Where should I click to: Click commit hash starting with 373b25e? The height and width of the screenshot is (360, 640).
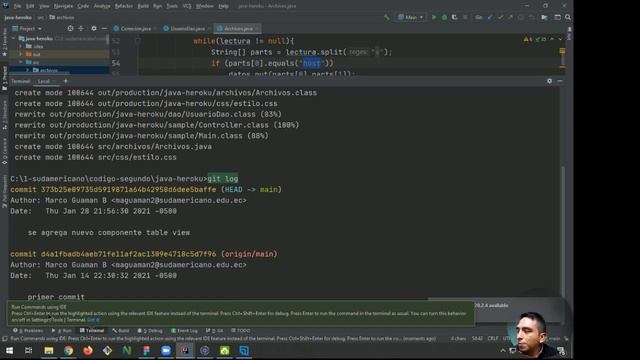[129, 189]
